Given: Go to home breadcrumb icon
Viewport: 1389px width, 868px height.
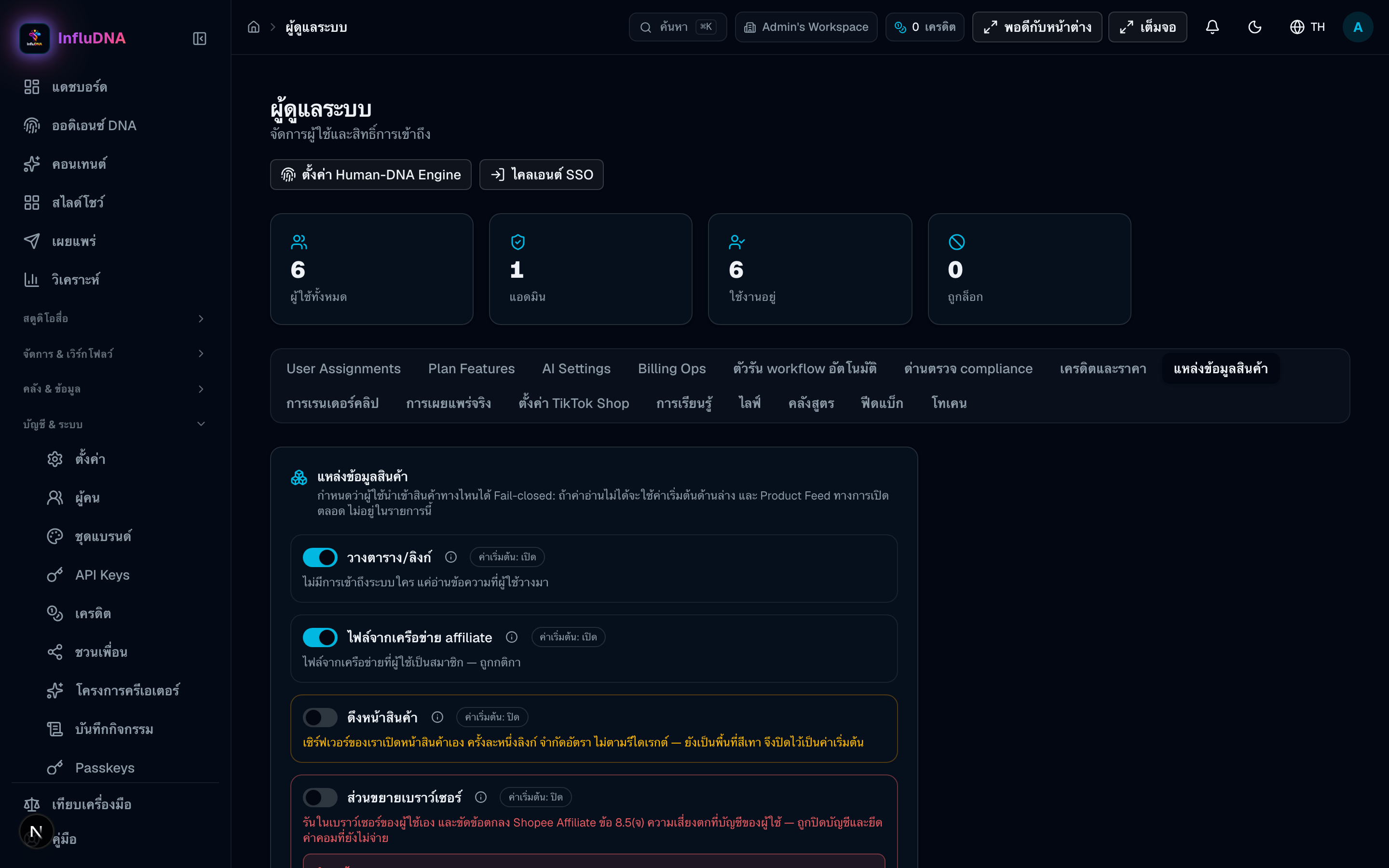Looking at the screenshot, I should coord(254,27).
